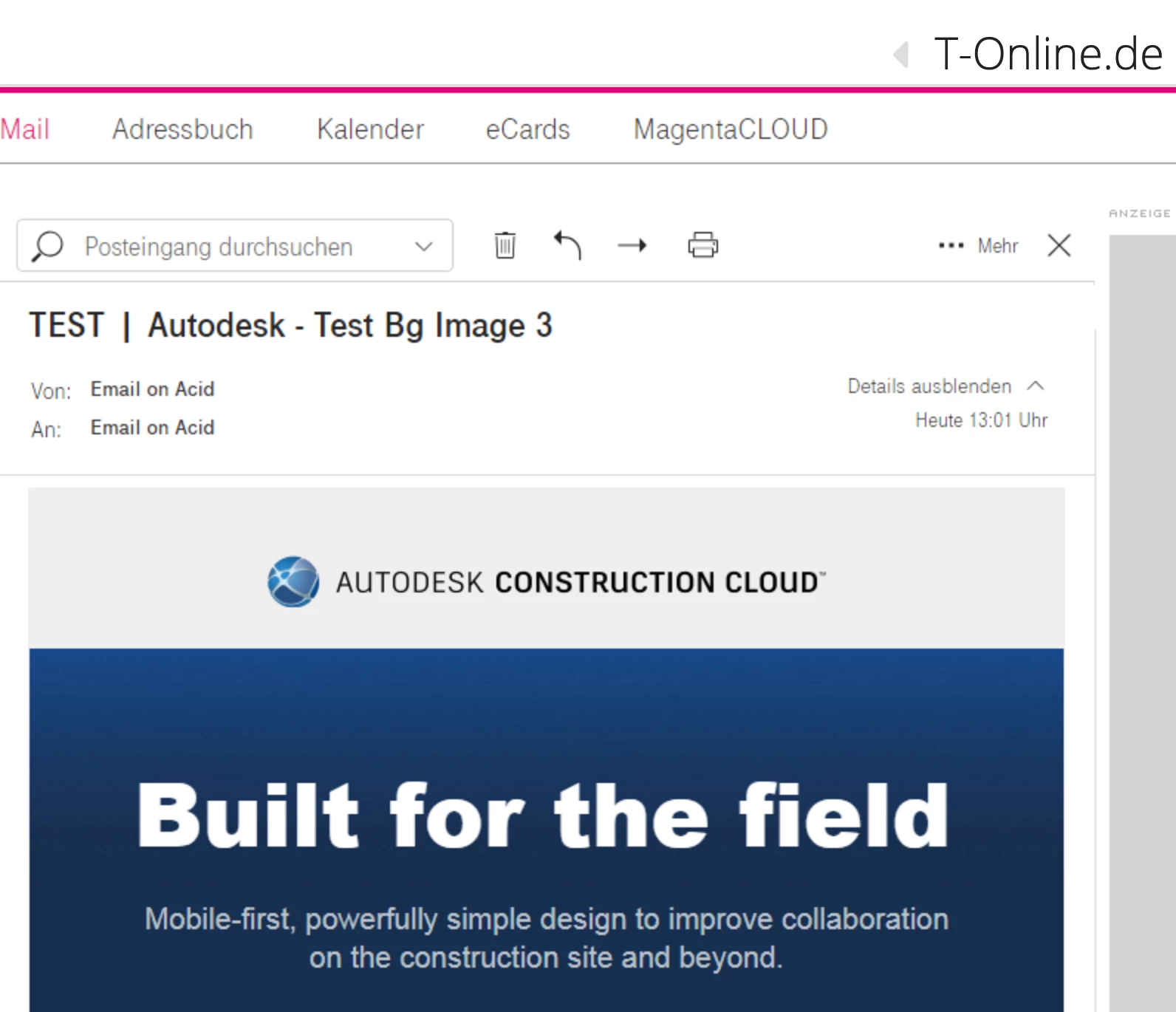Open the Mail tab
This screenshot has height=1012, width=1176.
(24, 129)
